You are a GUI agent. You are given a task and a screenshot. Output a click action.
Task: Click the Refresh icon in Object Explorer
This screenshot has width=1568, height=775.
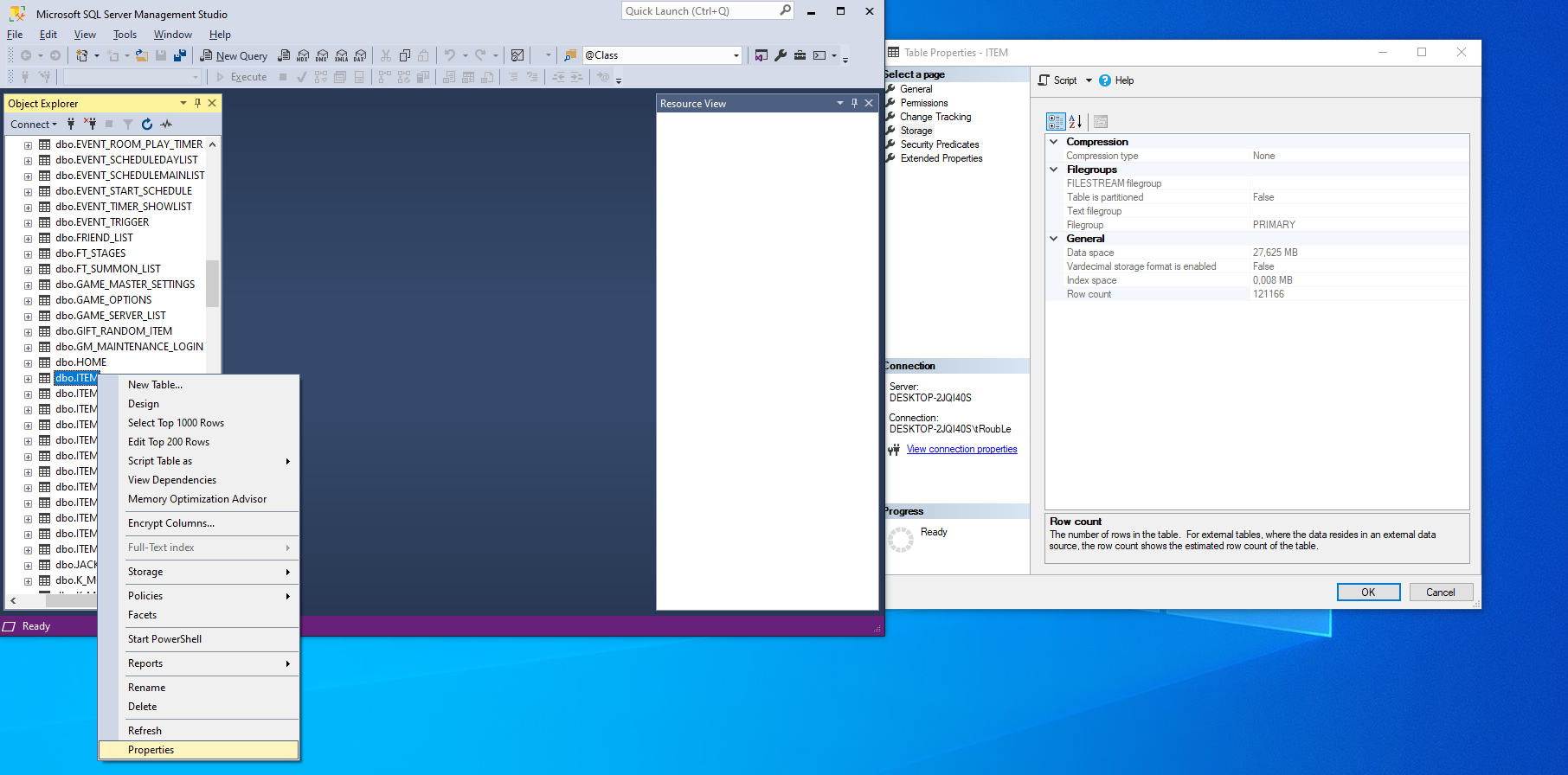tap(147, 125)
